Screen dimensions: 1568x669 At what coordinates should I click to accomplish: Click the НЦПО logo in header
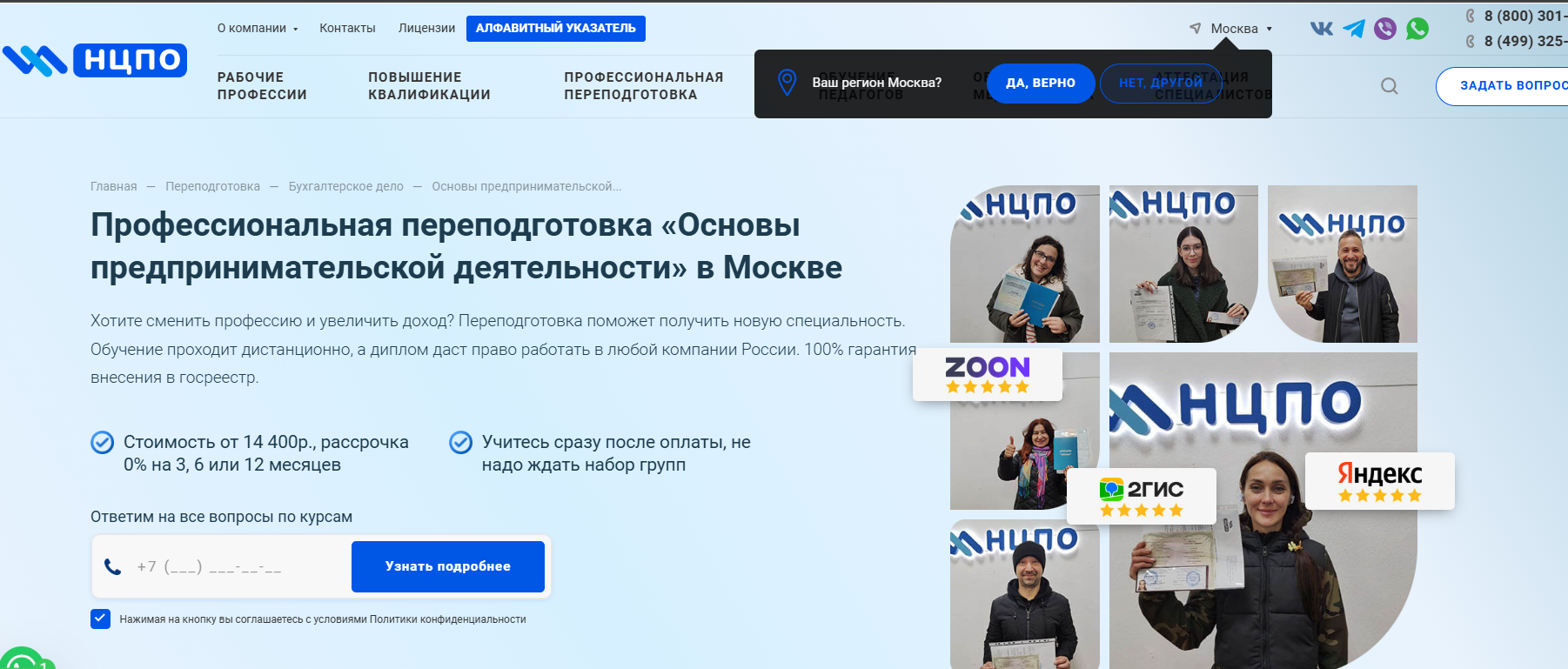pos(95,60)
